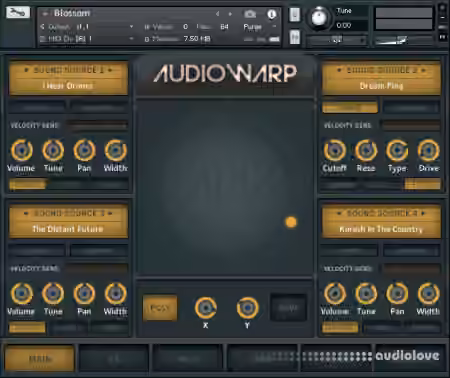The height and width of the screenshot is (378, 450).
Task: Load the previous instrument preset arrow
Action: [217, 14]
